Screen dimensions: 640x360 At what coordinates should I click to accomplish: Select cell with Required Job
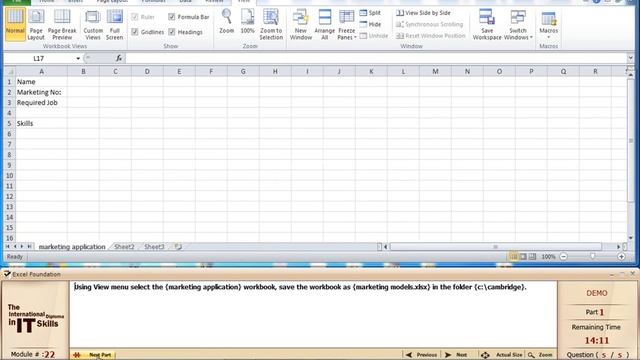coord(41,102)
